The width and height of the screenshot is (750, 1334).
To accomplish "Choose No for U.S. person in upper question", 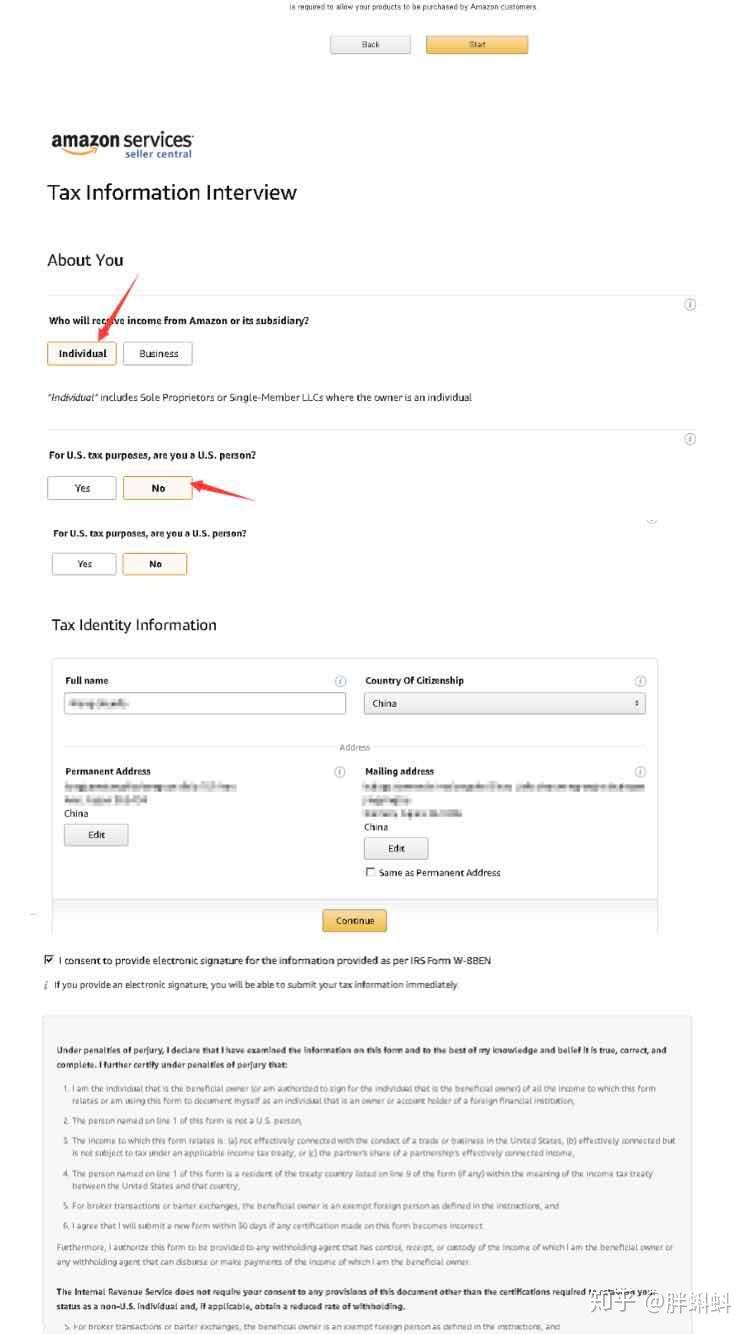I will 158,488.
